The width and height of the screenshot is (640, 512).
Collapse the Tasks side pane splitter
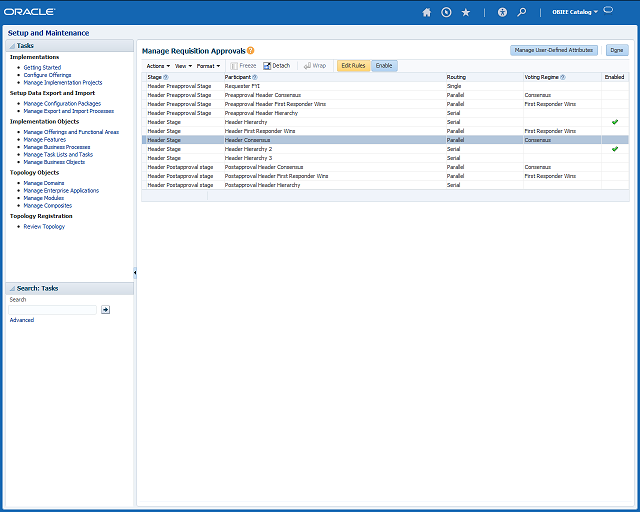tap(135, 272)
